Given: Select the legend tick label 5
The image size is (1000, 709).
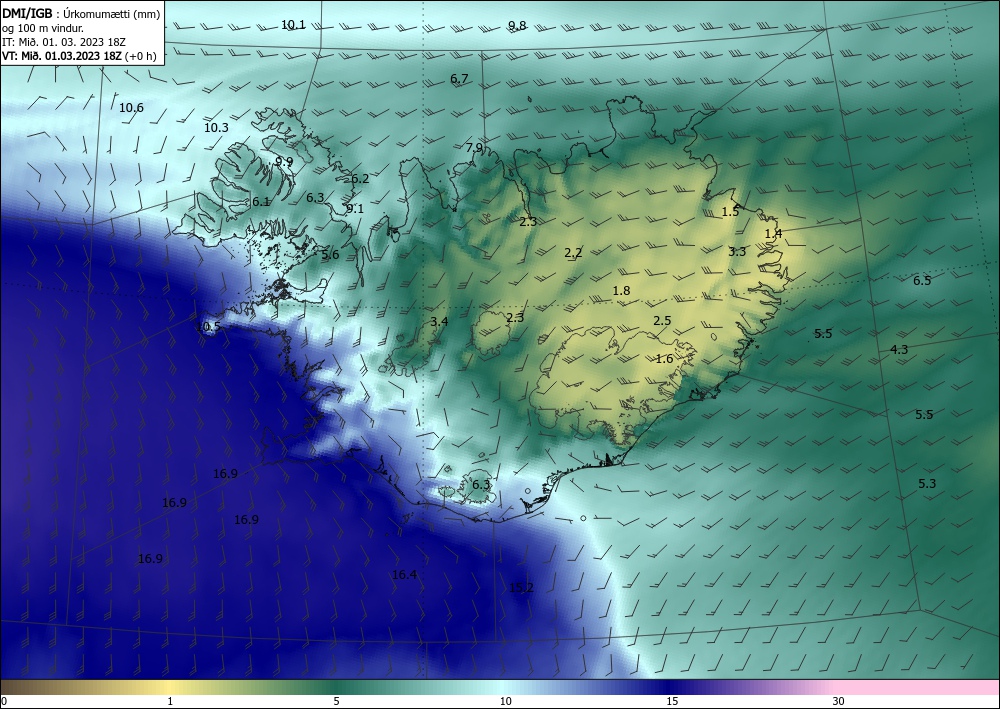Looking at the screenshot, I should tap(336, 701).
